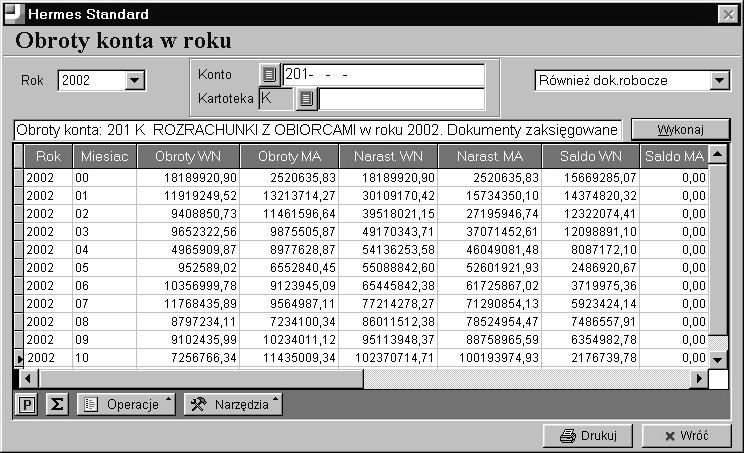
Task: Click cell 9123945,09 in Obroty MA
Action: pos(289,286)
